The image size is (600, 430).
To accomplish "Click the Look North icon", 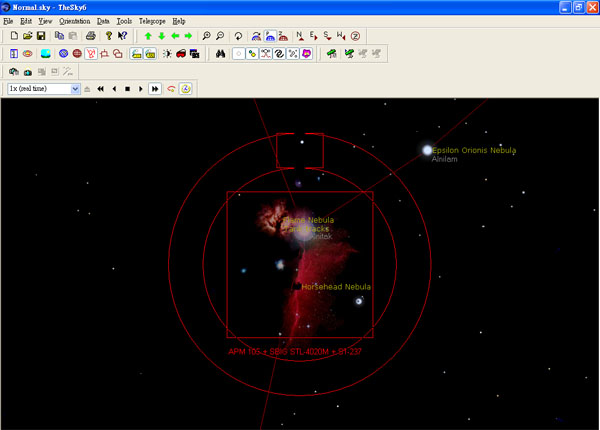I will tap(300, 36).
